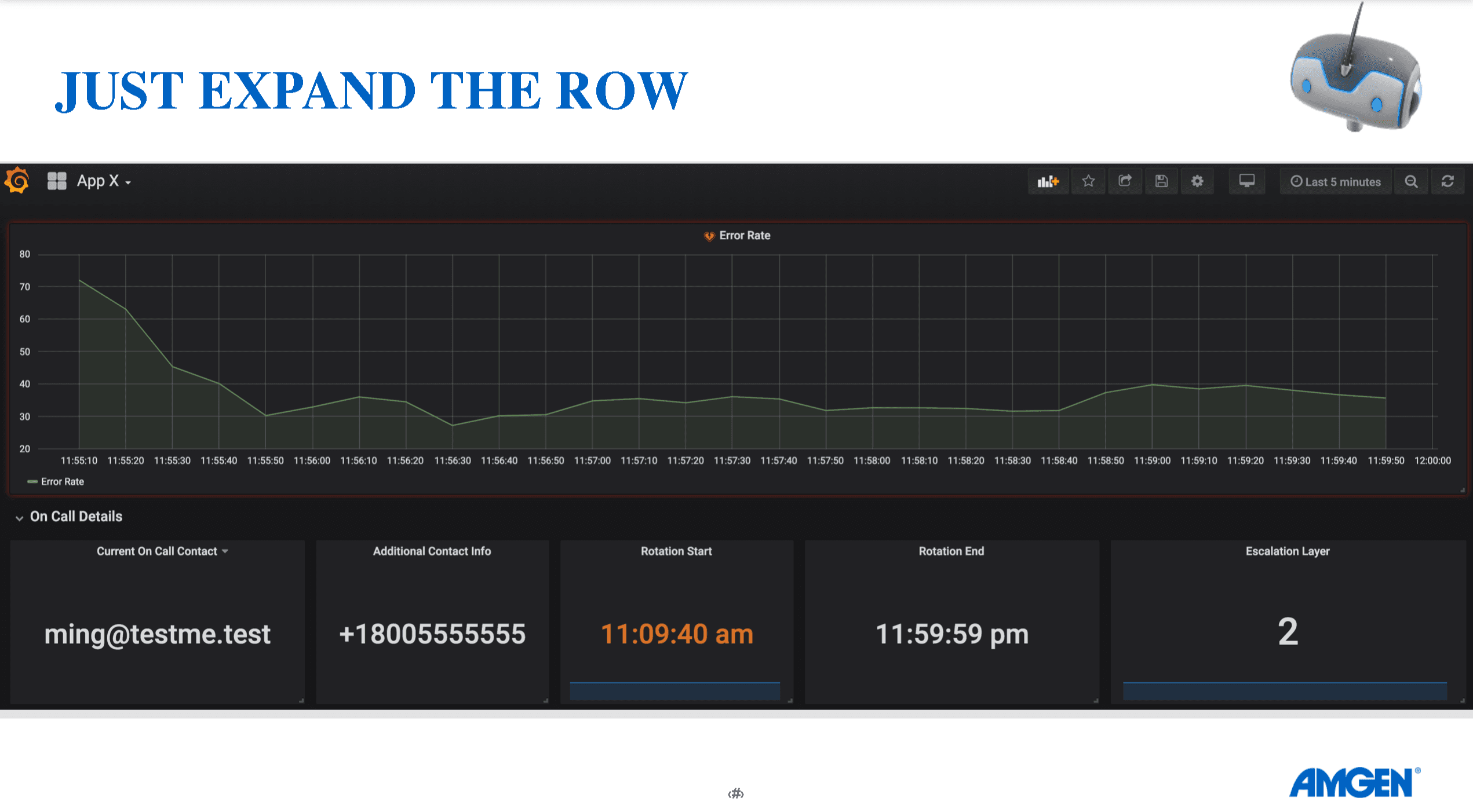
Task: Save the dashboard with the disk icon
Action: (1161, 181)
